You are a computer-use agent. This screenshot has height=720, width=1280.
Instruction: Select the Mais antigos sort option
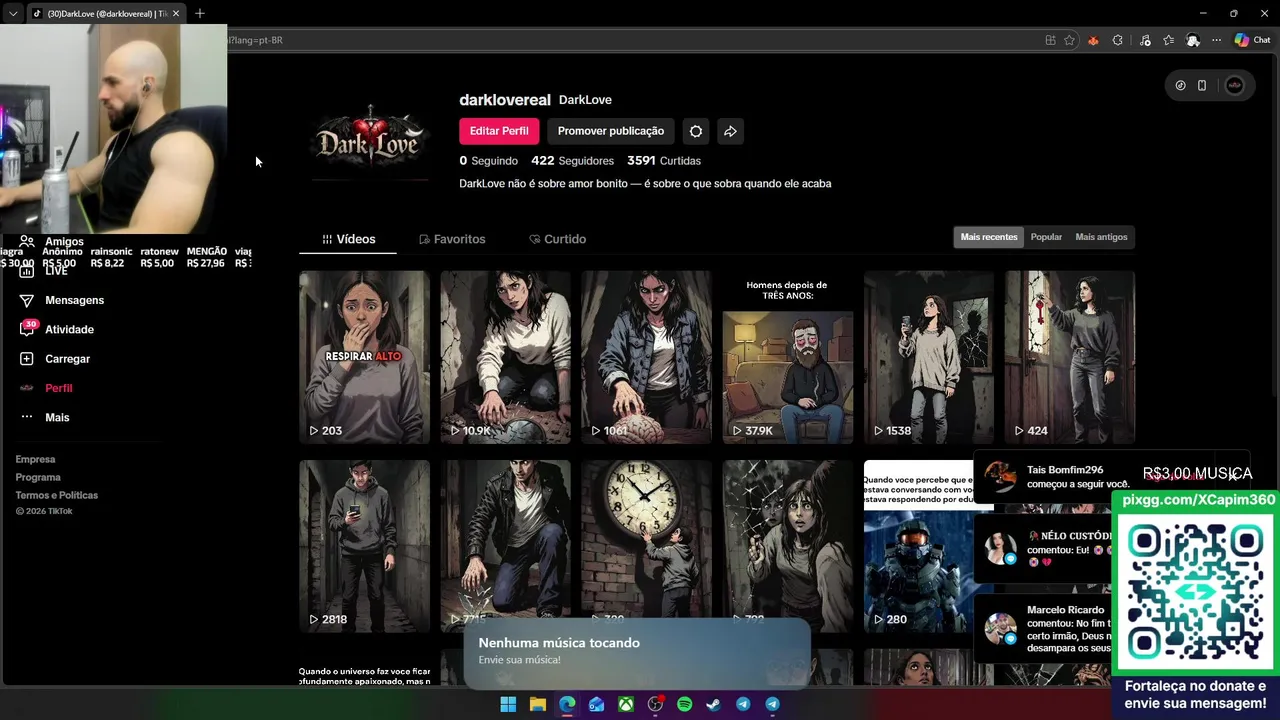[x=1101, y=237]
